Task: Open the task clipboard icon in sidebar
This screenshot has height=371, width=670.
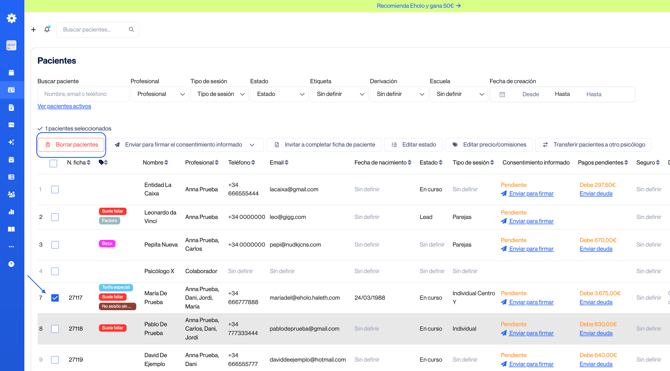Action: 12,159
